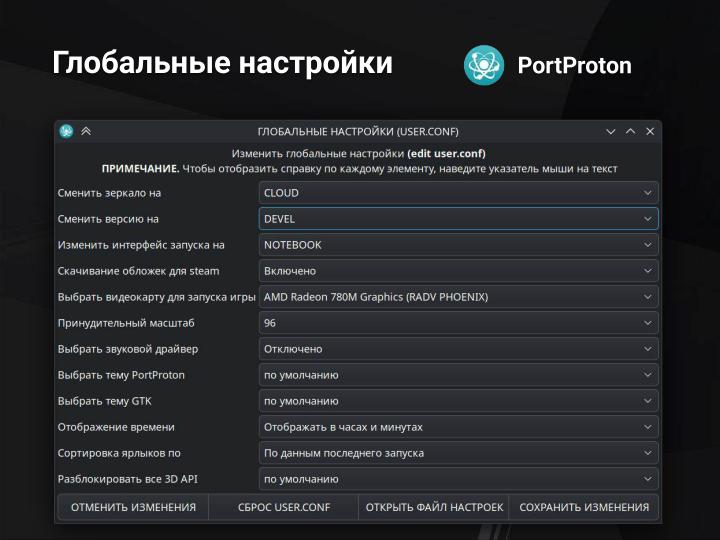
Task: Click the 'ПРИМЕЧАНИЕ' hint text line
Action: pyautogui.click(x=359, y=169)
